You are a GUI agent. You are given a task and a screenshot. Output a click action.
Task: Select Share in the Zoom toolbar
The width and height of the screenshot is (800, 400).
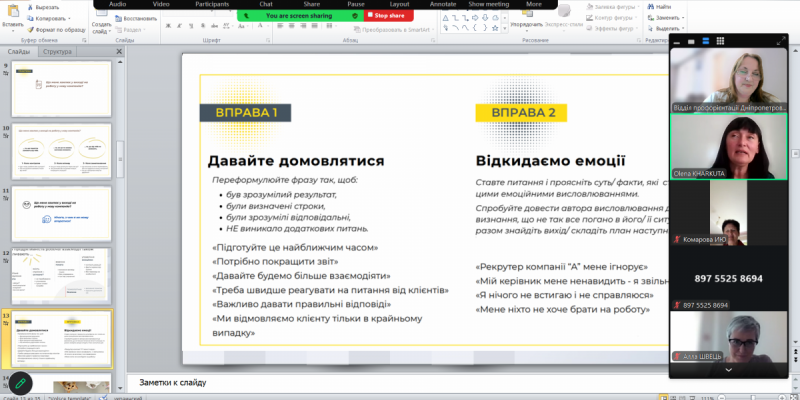tap(311, 4)
